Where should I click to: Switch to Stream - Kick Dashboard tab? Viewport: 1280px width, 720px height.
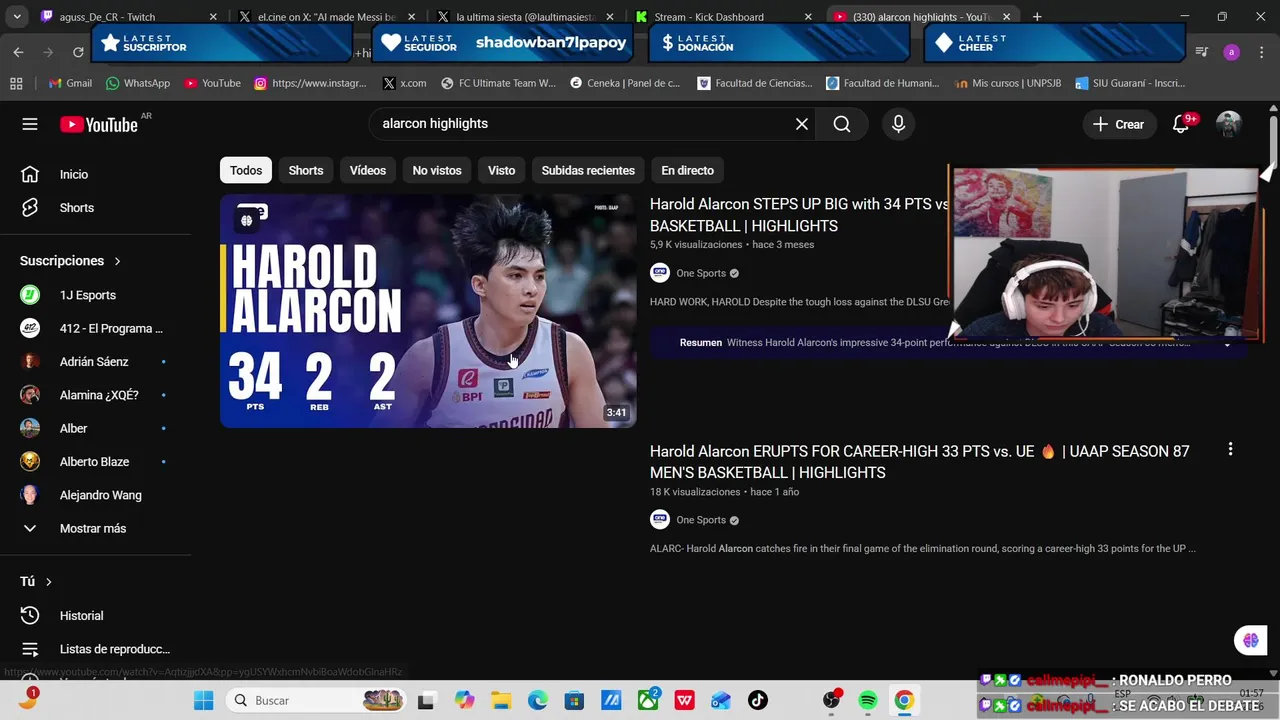click(720, 17)
